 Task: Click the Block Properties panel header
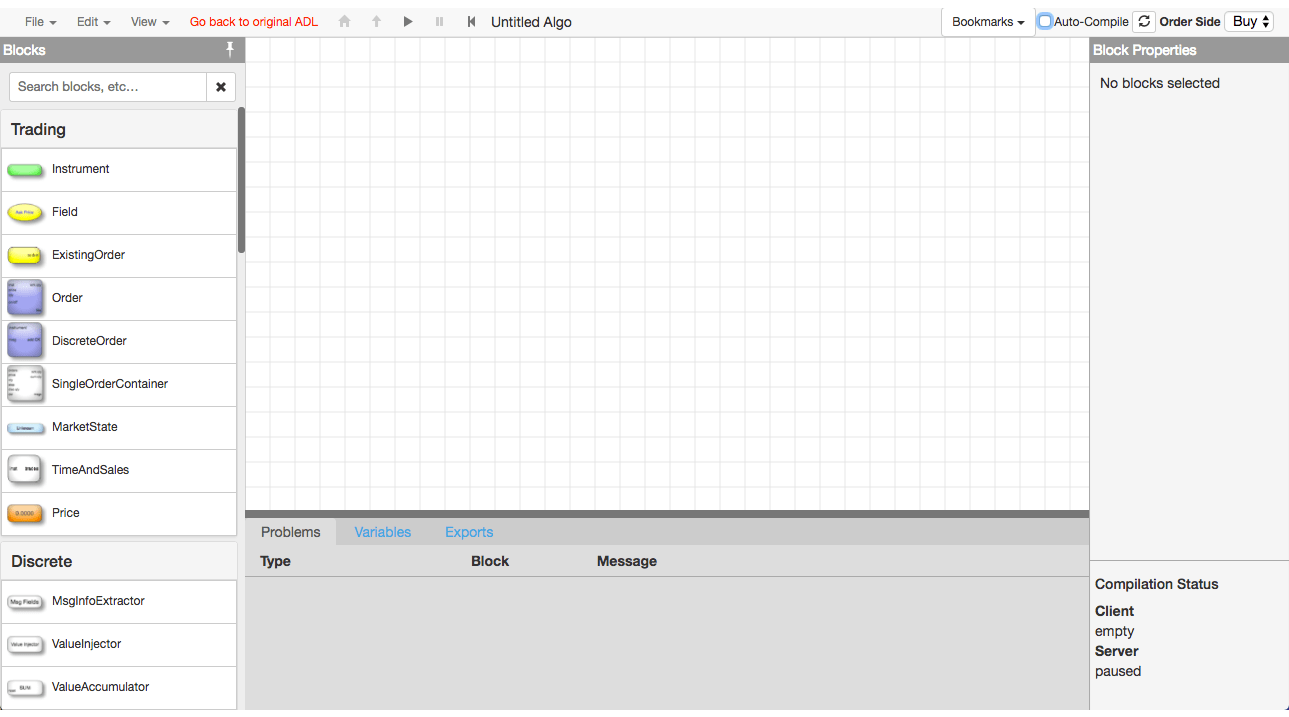(x=1189, y=50)
